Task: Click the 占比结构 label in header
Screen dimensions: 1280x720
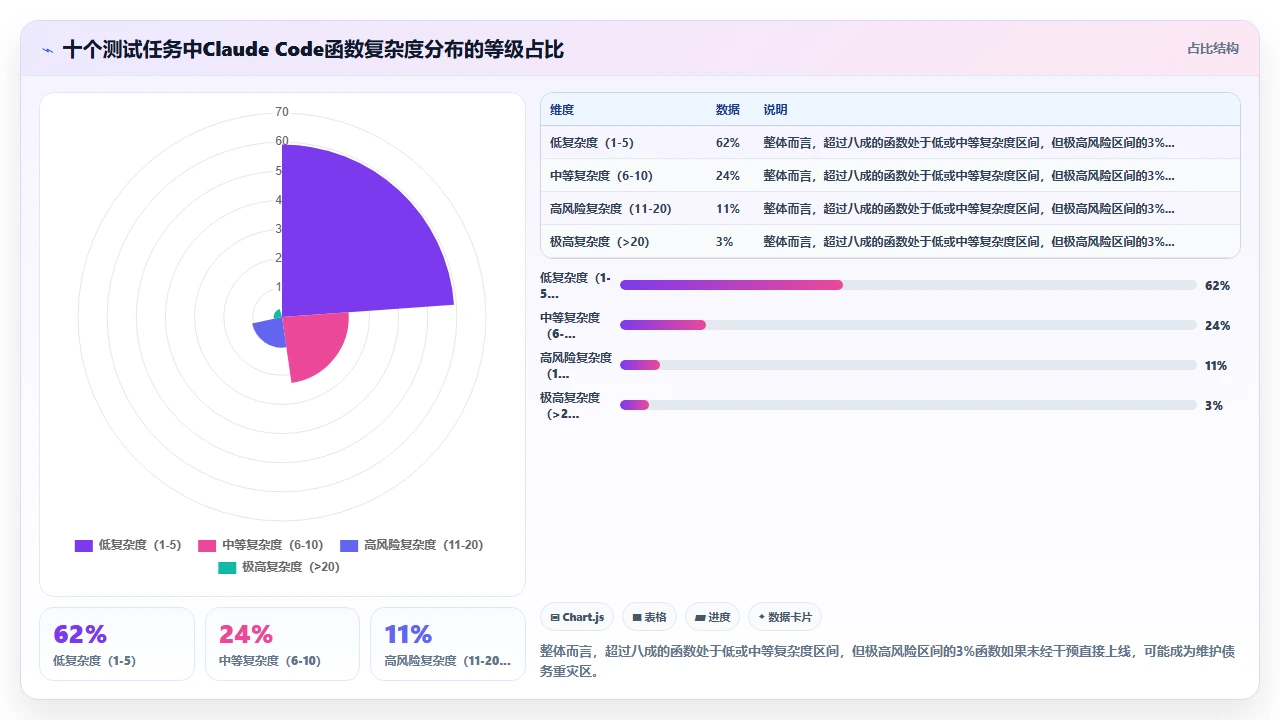Action: (1213, 48)
